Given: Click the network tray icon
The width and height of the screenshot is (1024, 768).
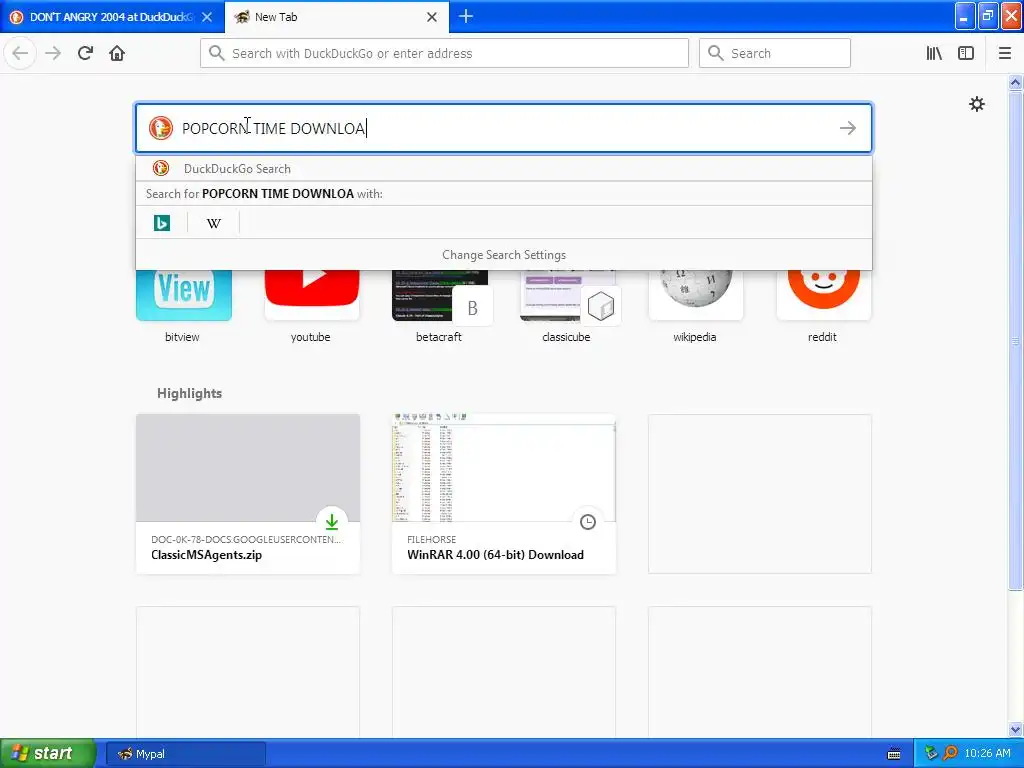Looking at the screenshot, I should 931,753.
